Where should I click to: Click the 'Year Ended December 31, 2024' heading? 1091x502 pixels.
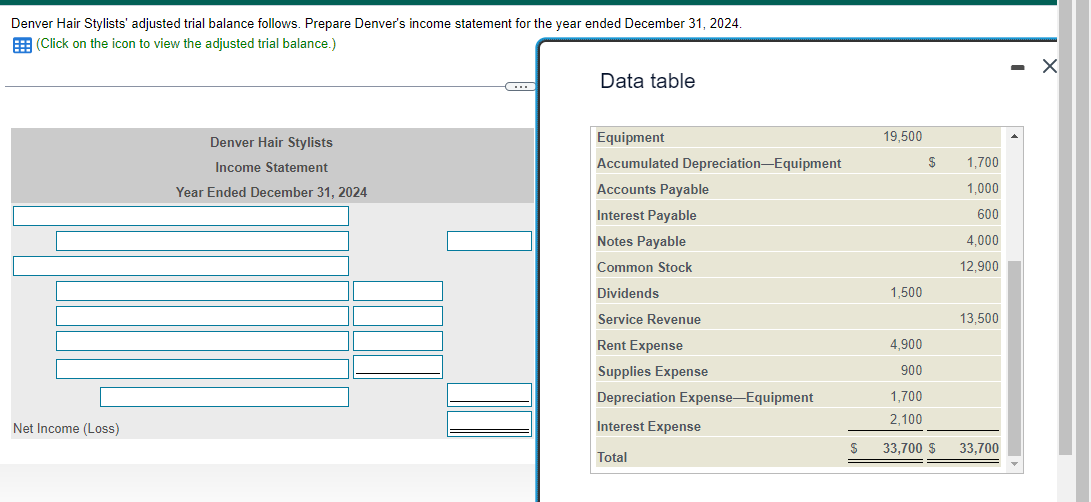(271, 193)
